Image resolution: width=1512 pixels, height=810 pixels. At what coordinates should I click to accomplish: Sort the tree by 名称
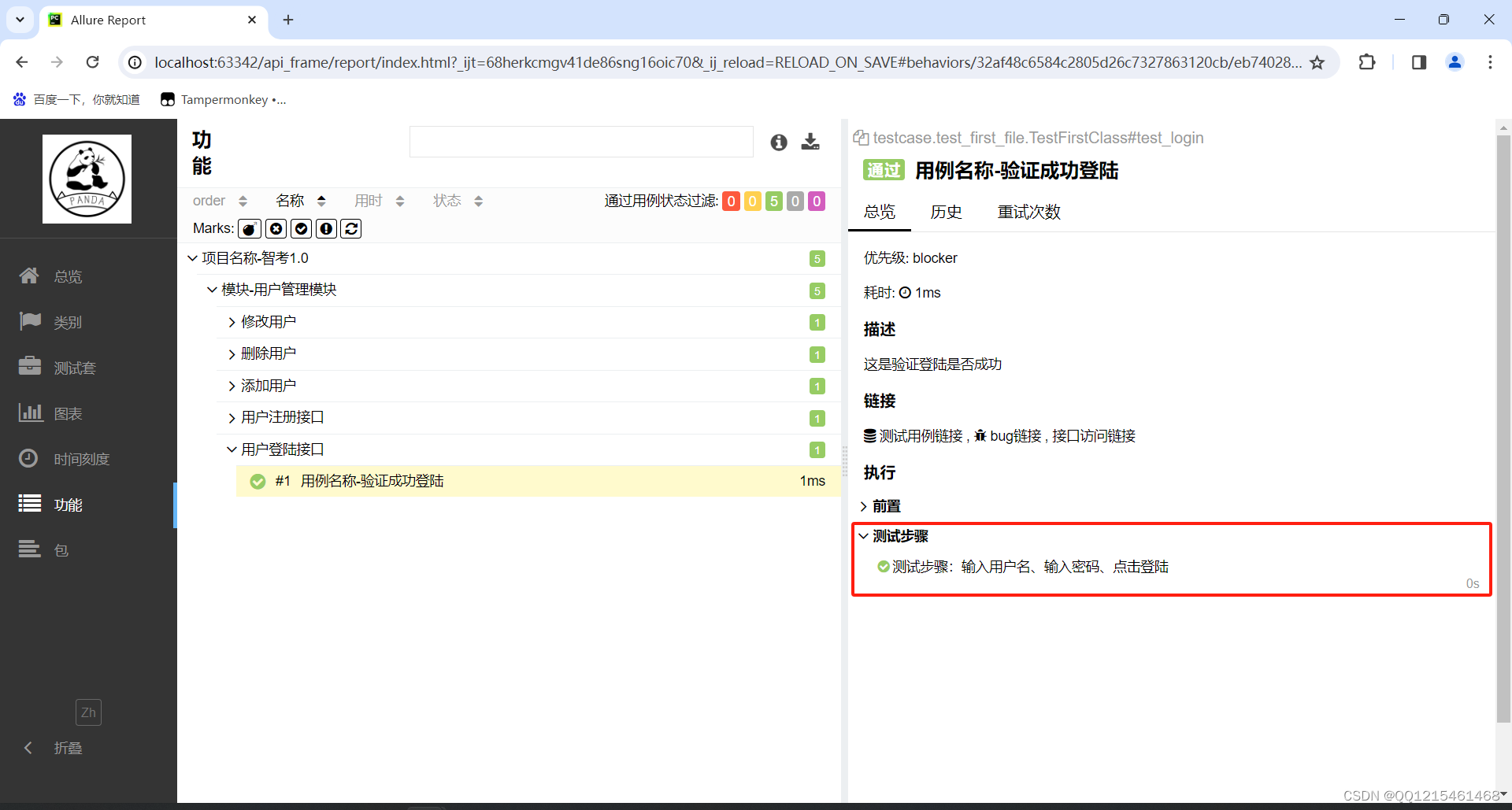coord(301,201)
